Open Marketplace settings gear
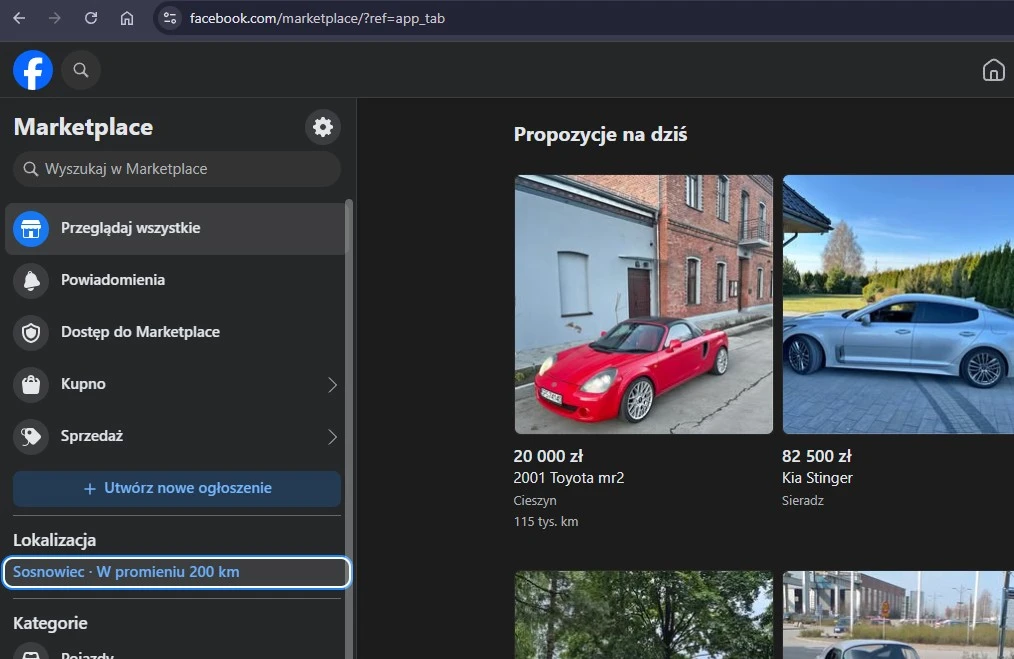Viewport: 1014px width, 659px height. click(323, 127)
